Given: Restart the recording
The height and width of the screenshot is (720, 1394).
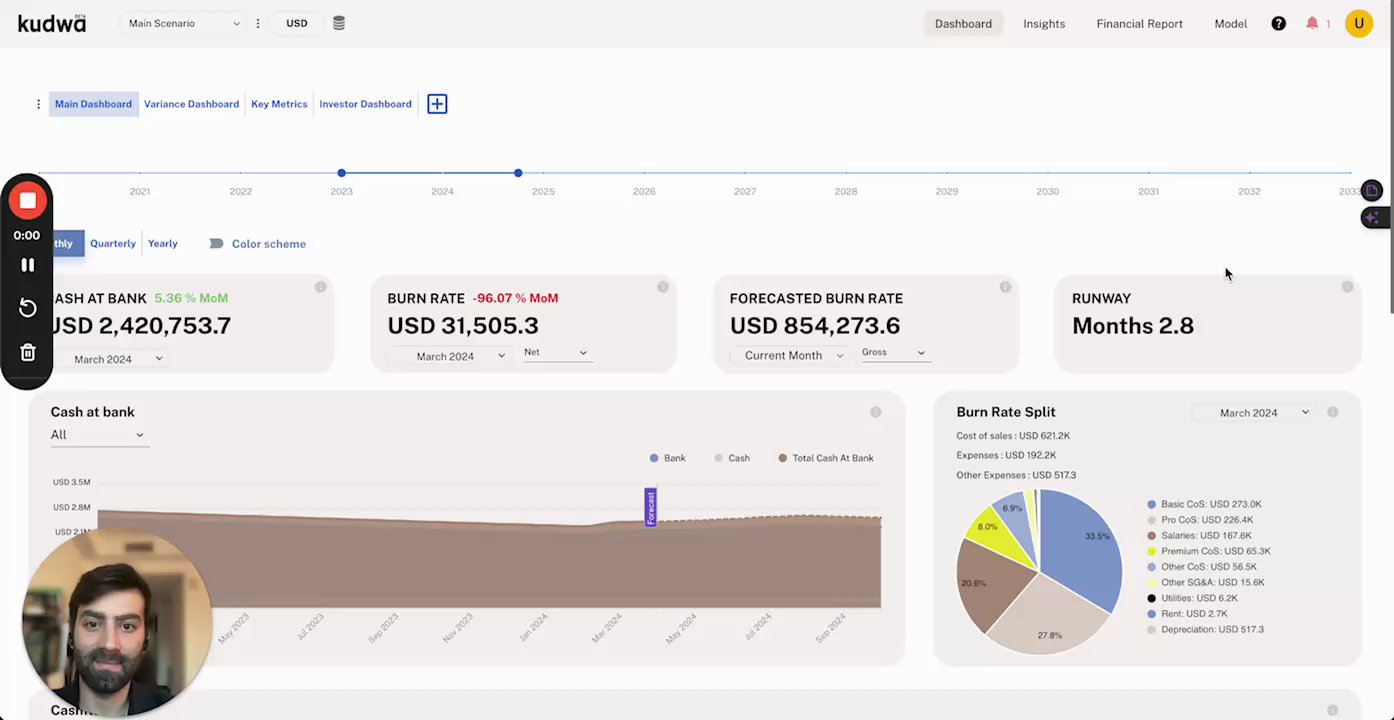Looking at the screenshot, I should tap(28, 308).
